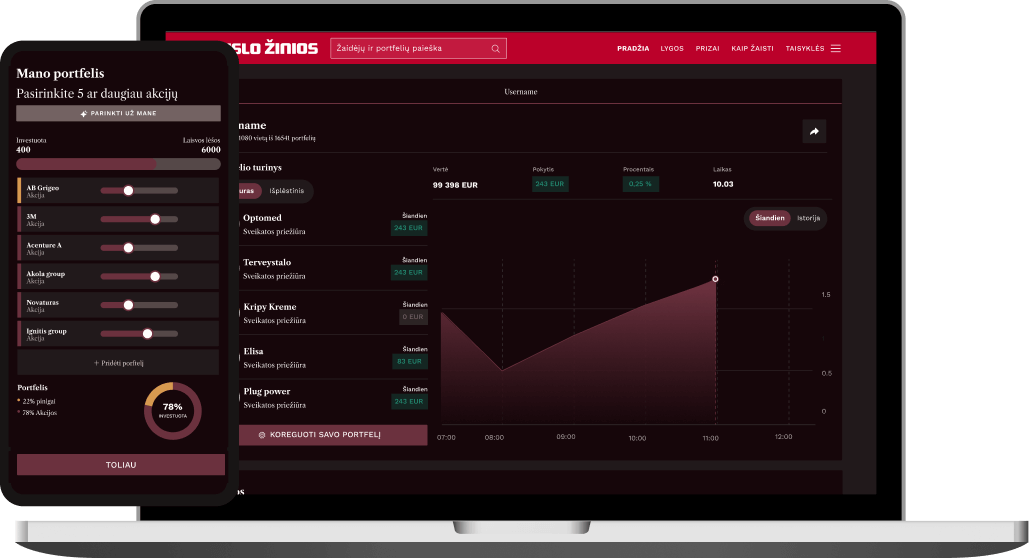Click the share arrow icon
This screenshot has width=1029, height=558.
pyautogui.click(x=814, y=131)
